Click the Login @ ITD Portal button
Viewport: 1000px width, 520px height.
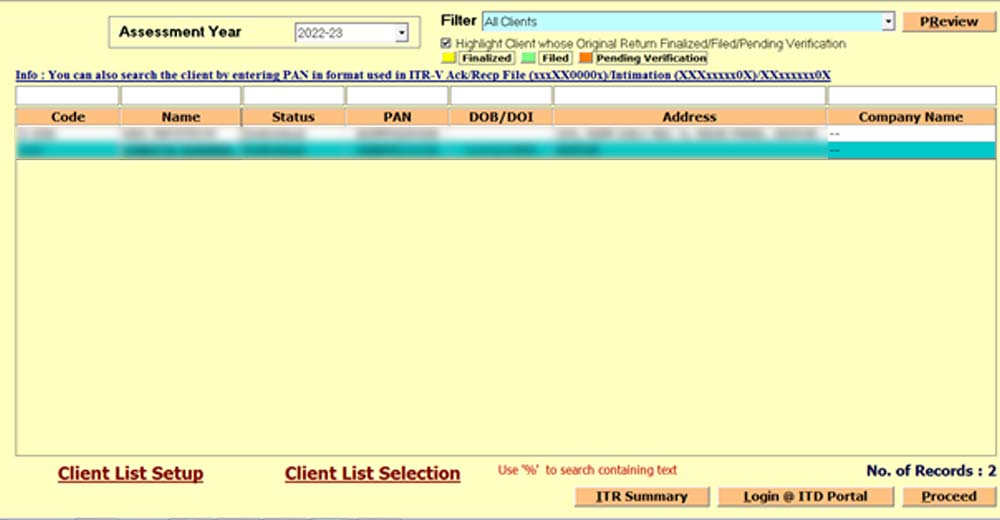tap(805, 496)
